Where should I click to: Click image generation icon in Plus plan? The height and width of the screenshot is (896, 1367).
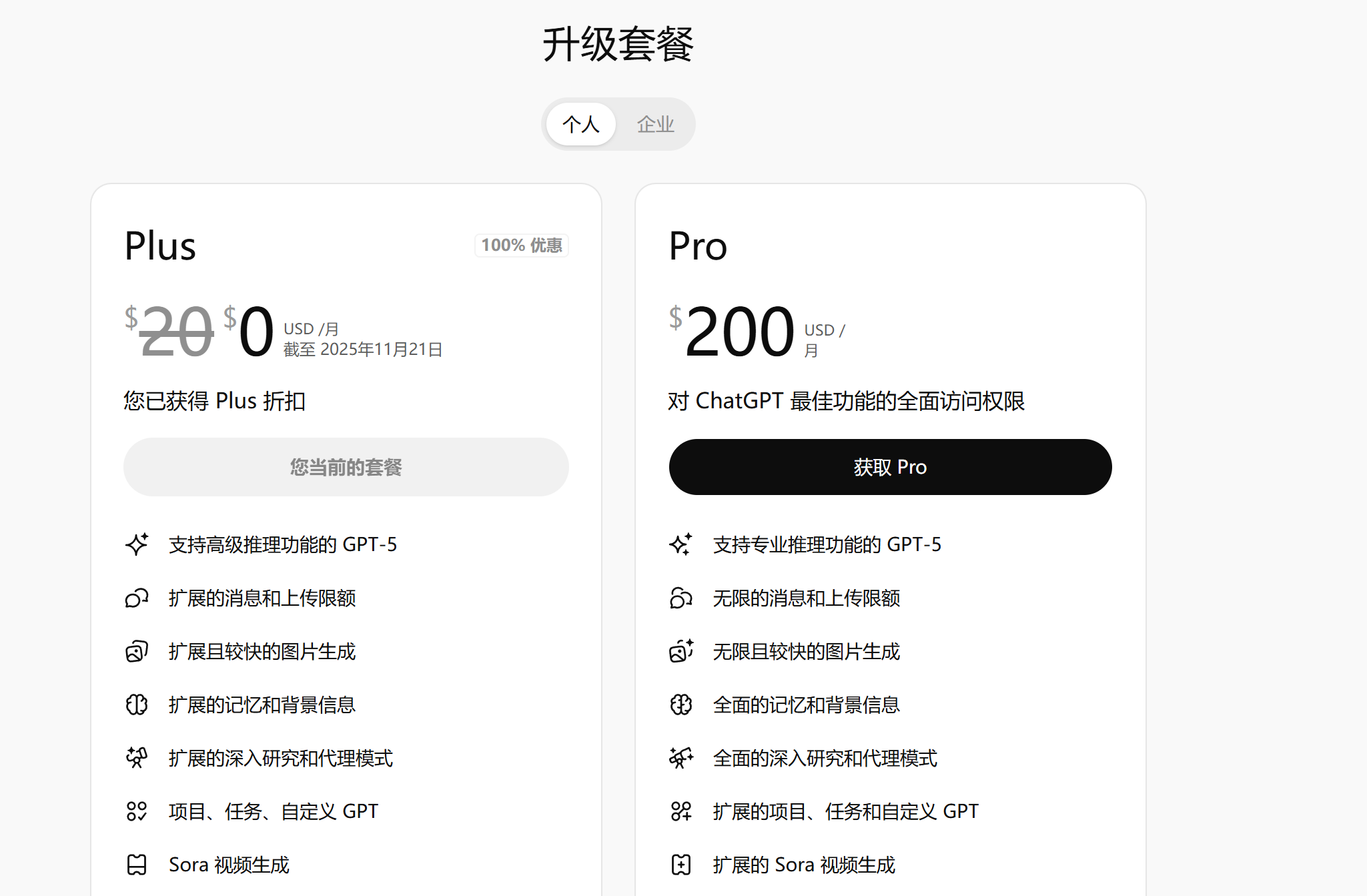(x=137, y=651)
